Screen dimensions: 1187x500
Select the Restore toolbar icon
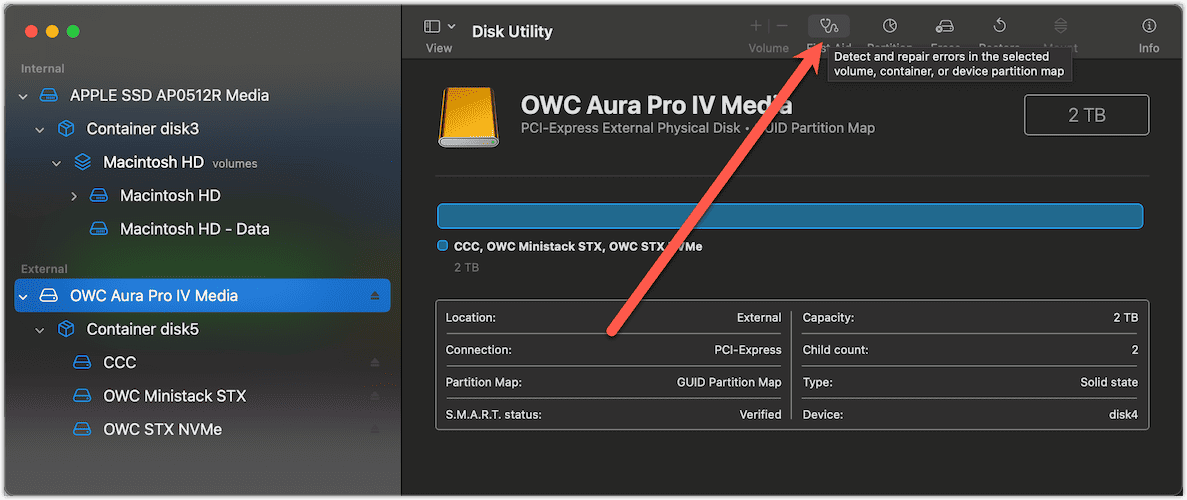tap(999, 26)
